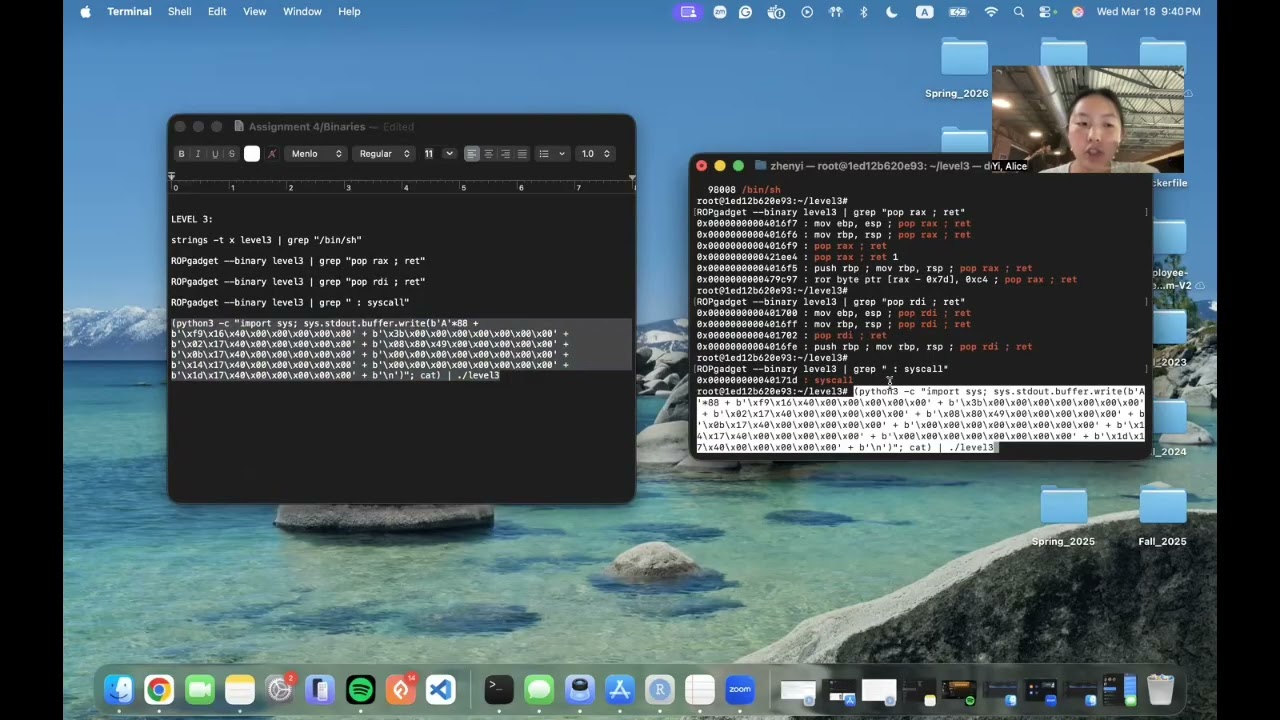
Task: Toggle Underline formatting in TextEdit toolbar
Action: [x=215, y=154]
